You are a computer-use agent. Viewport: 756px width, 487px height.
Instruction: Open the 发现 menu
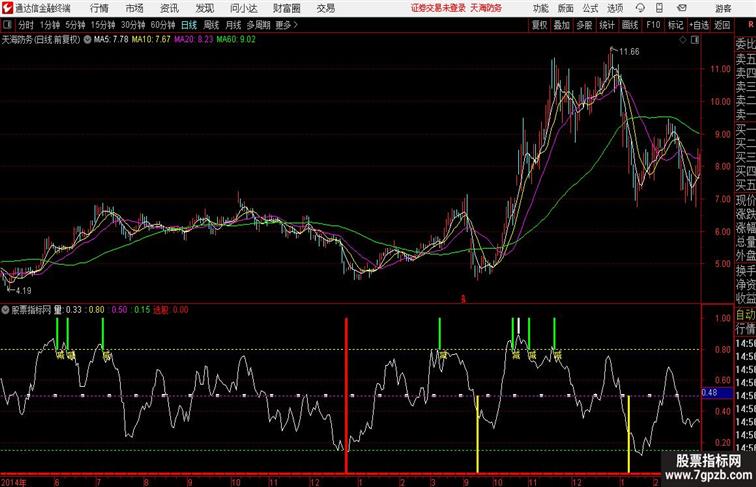[204, 8]
